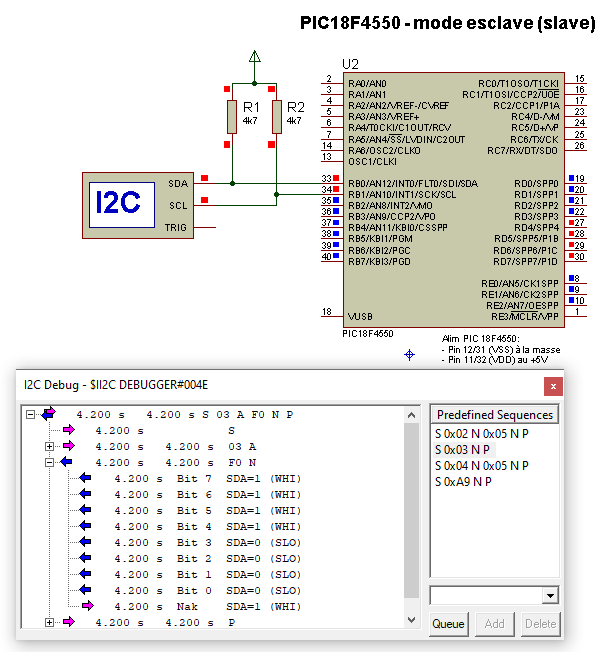The width and height of the screenshot is (602, 652).
Task: Click the blue origin marker crosshair
Action: tap(410, 355)
